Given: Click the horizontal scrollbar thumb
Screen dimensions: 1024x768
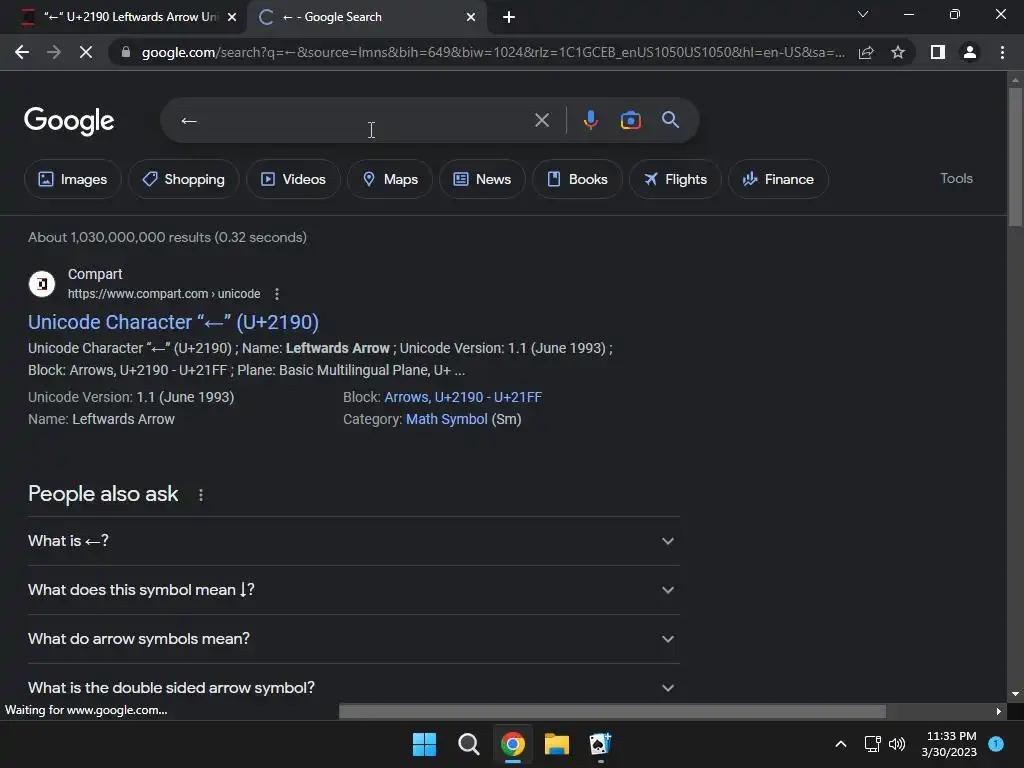Looking at the screenshot, I should (x=612, y=711).
